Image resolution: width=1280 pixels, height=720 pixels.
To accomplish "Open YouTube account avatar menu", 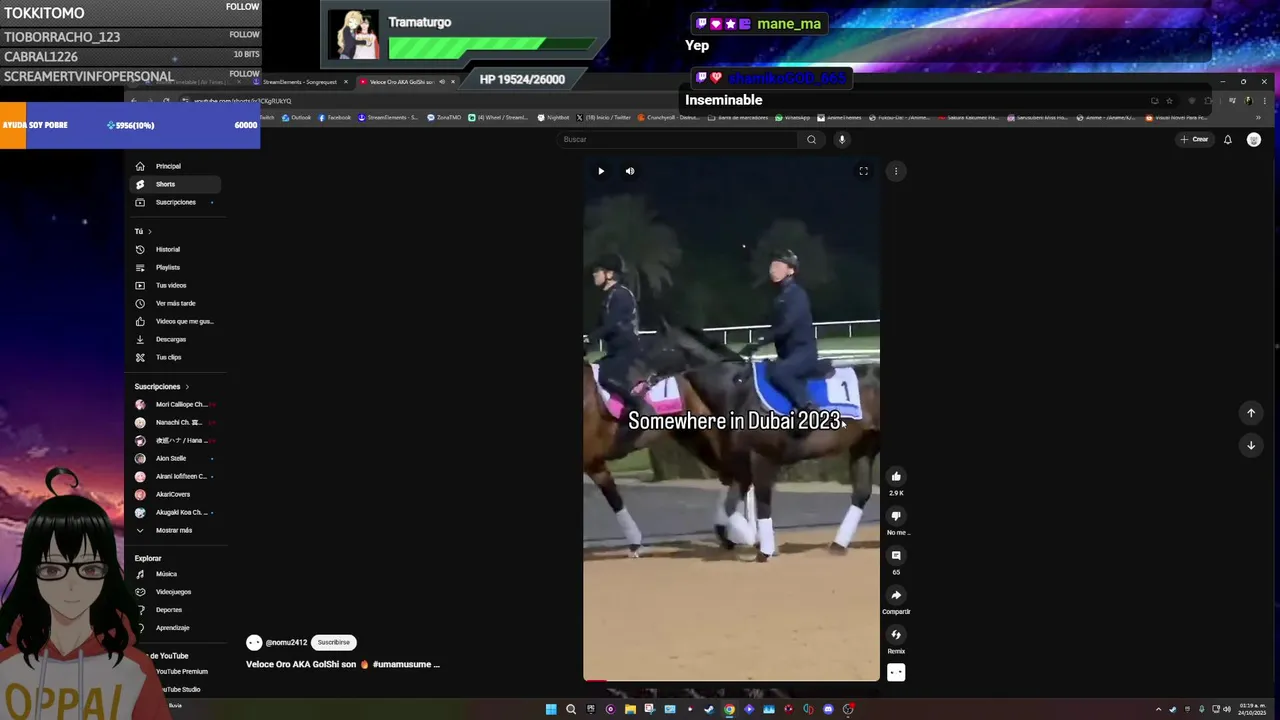I will (1254, 140).
